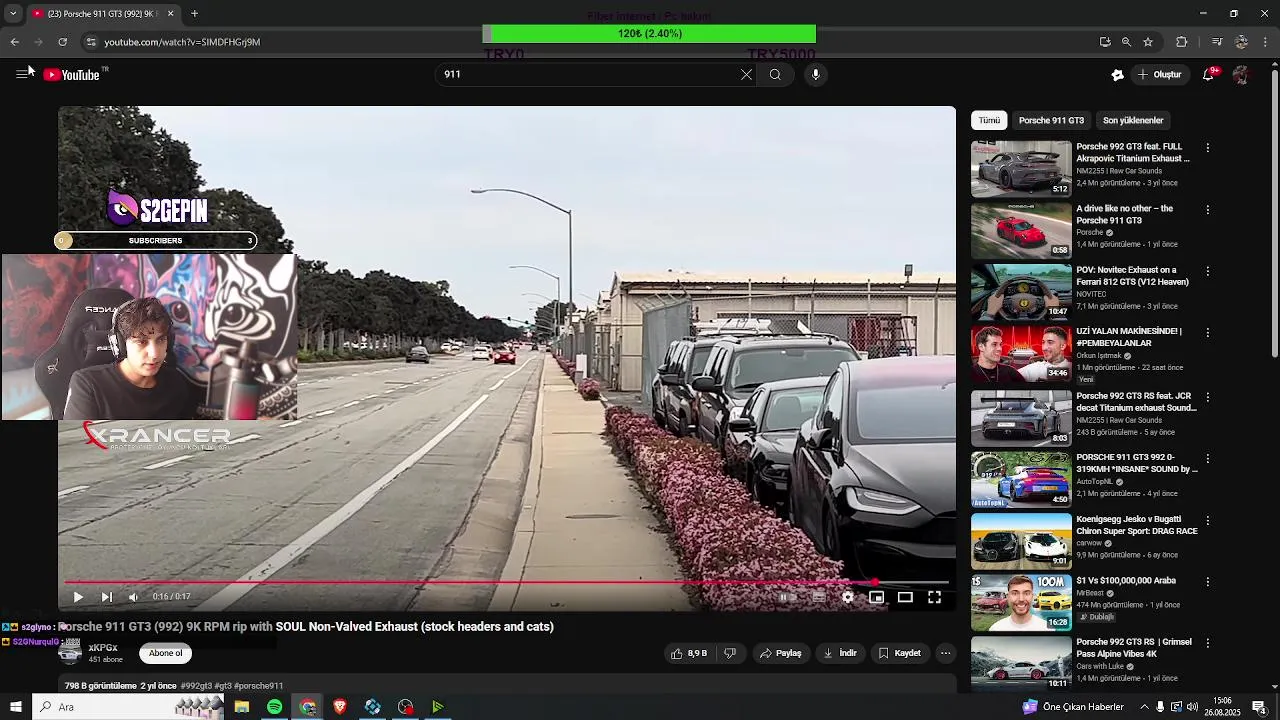This screenshot has height=720, width=1280.
Task: Go back in browser
Action: click(x=14, y=42)
